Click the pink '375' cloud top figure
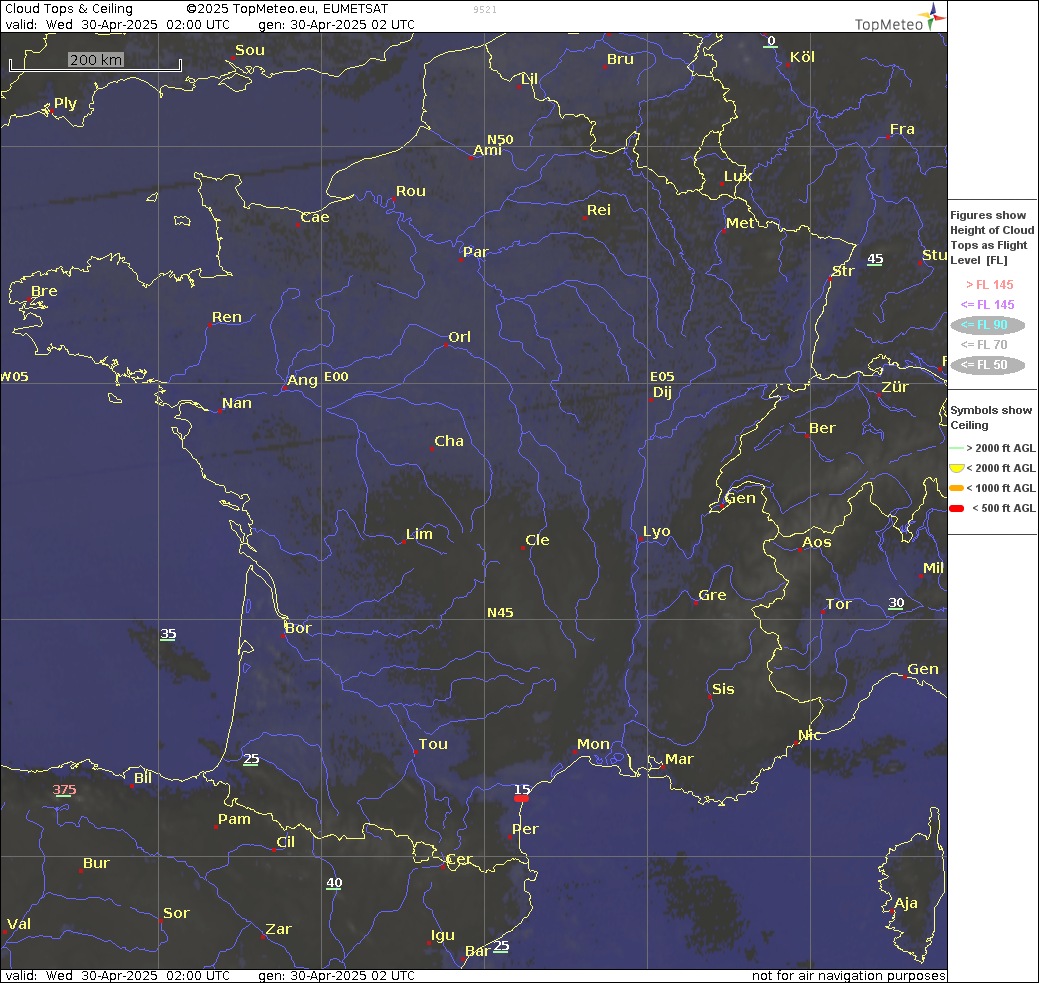 pos(64,789)
